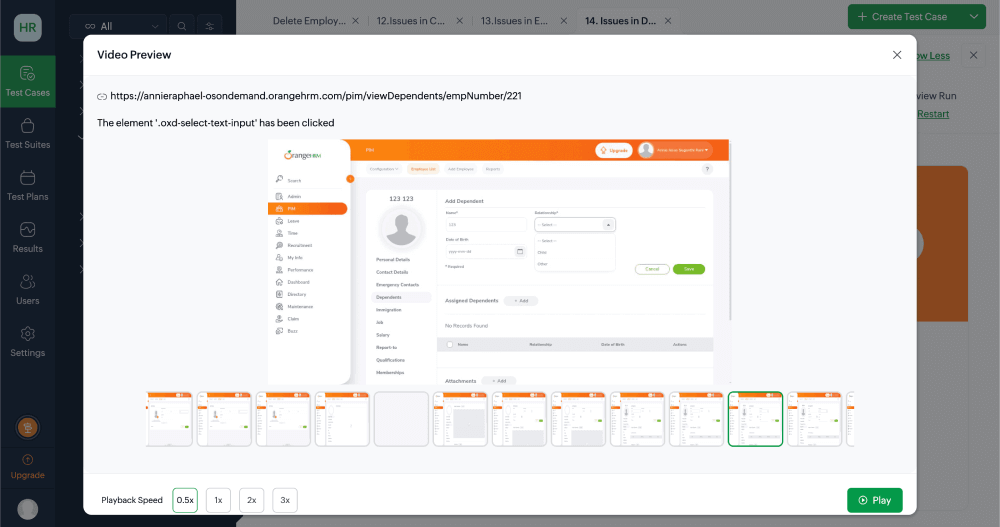
Task: Open the filter sliders icon beside search
Action: point(209,26)
